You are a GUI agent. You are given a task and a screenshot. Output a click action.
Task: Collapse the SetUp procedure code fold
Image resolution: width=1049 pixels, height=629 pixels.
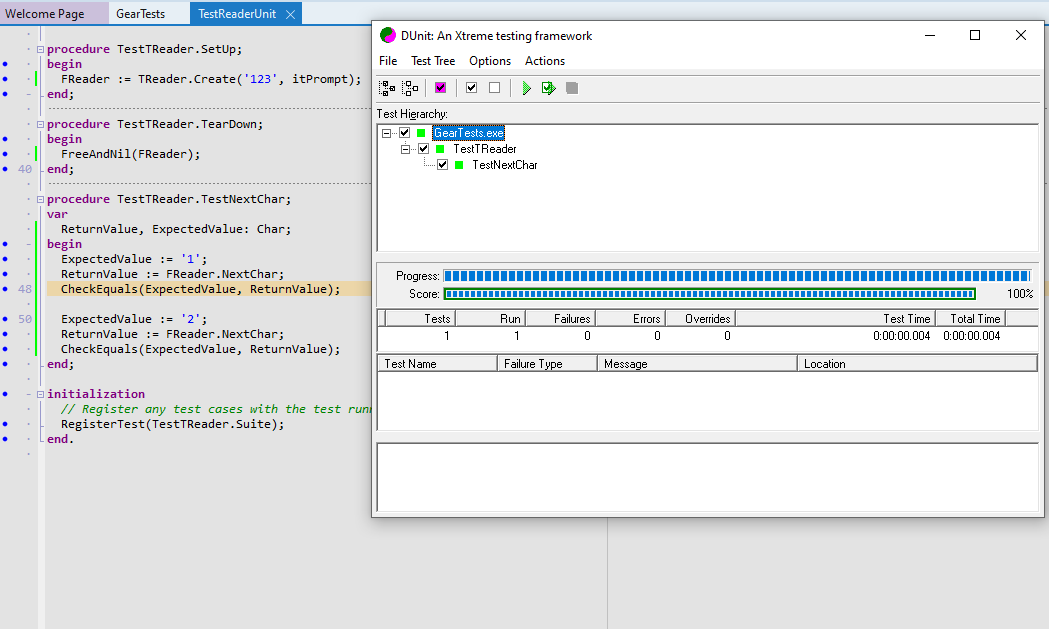[x=39, y=49]
